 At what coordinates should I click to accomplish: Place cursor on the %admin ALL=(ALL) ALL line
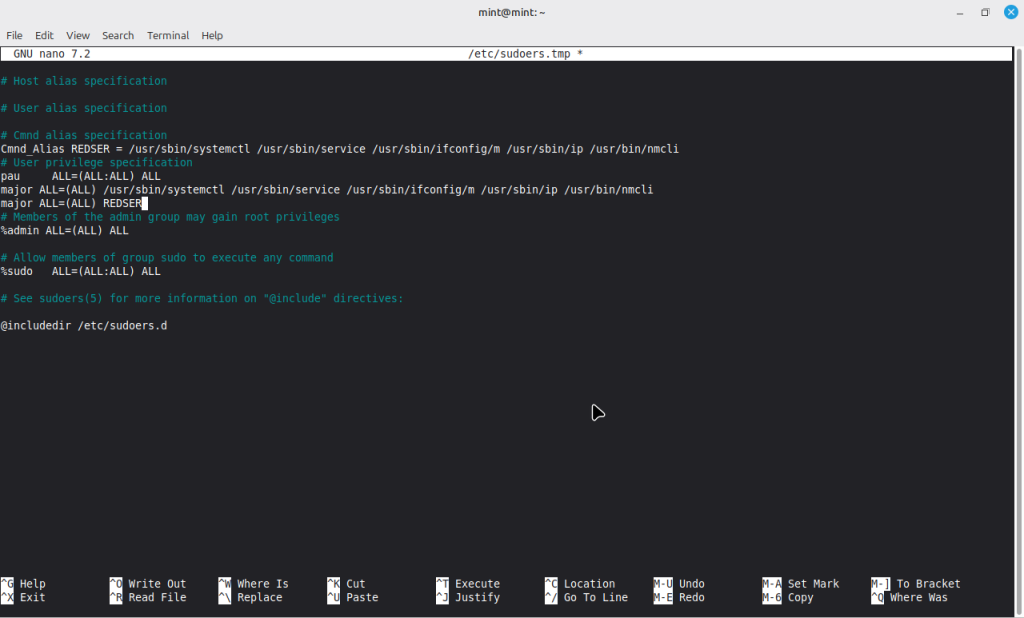point(65,231)
